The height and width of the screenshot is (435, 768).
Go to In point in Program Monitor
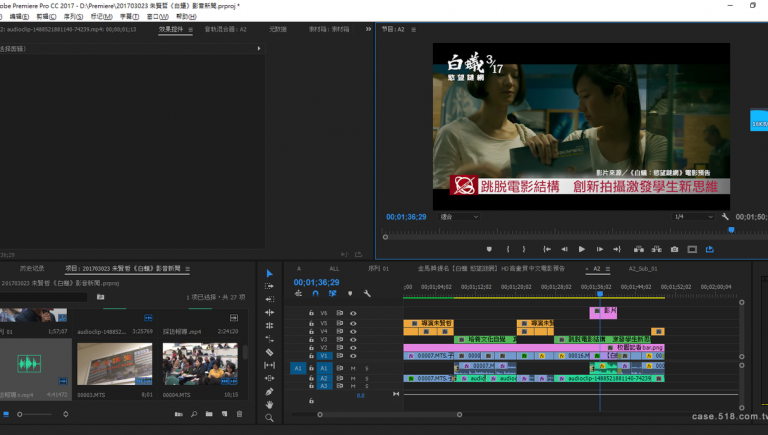(547, 249)
